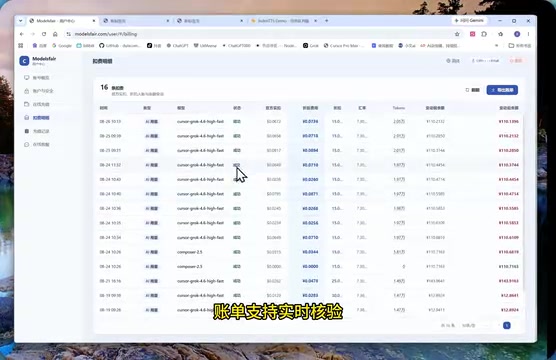Open the Grok bookmark
556x360 pixels.
[311, 45]
